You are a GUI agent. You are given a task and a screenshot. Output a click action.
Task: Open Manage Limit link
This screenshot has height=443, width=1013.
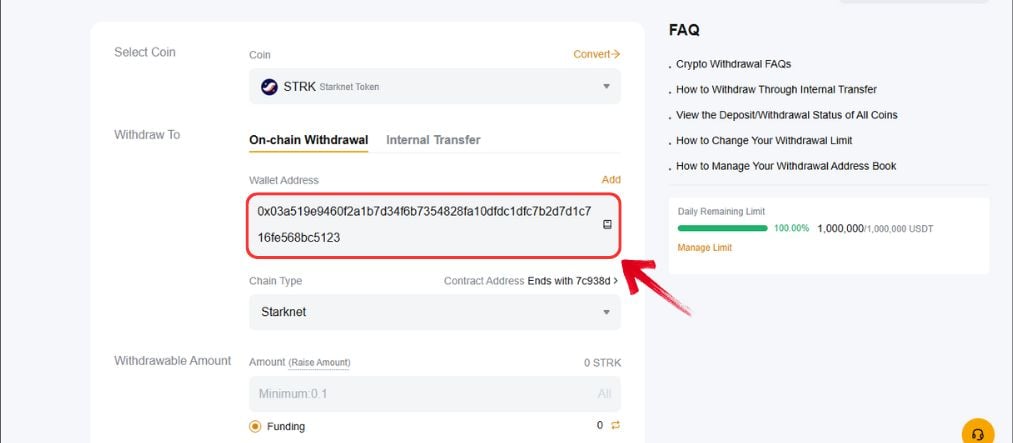pyautogui.click(x=705, y=247)
